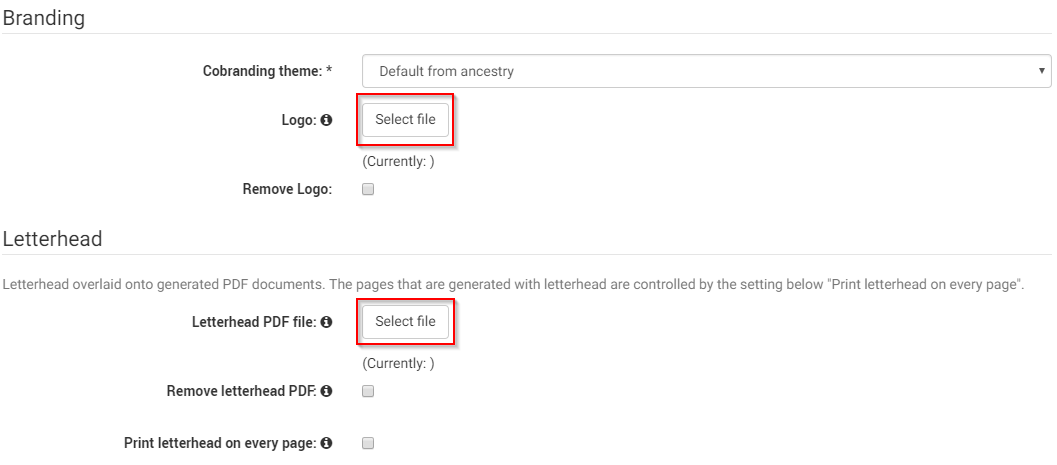Click the Letterhead section heading
This screenshot has width=1057, height=465.
point(53,239)
